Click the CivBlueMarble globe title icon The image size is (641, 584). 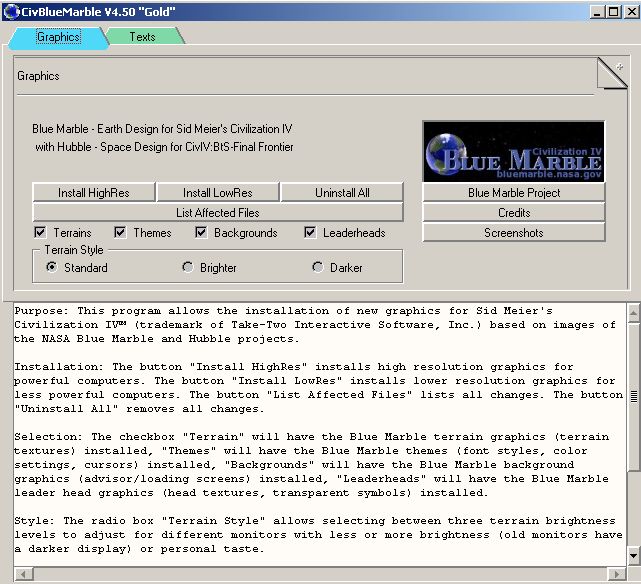11,11
